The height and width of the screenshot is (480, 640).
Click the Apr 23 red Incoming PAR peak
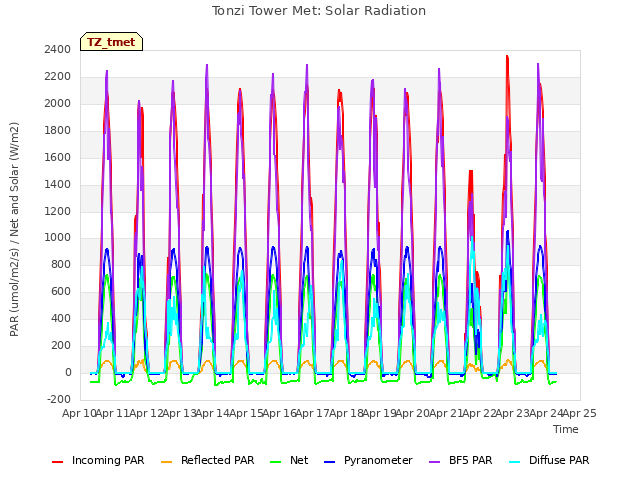tap(507, 57)
